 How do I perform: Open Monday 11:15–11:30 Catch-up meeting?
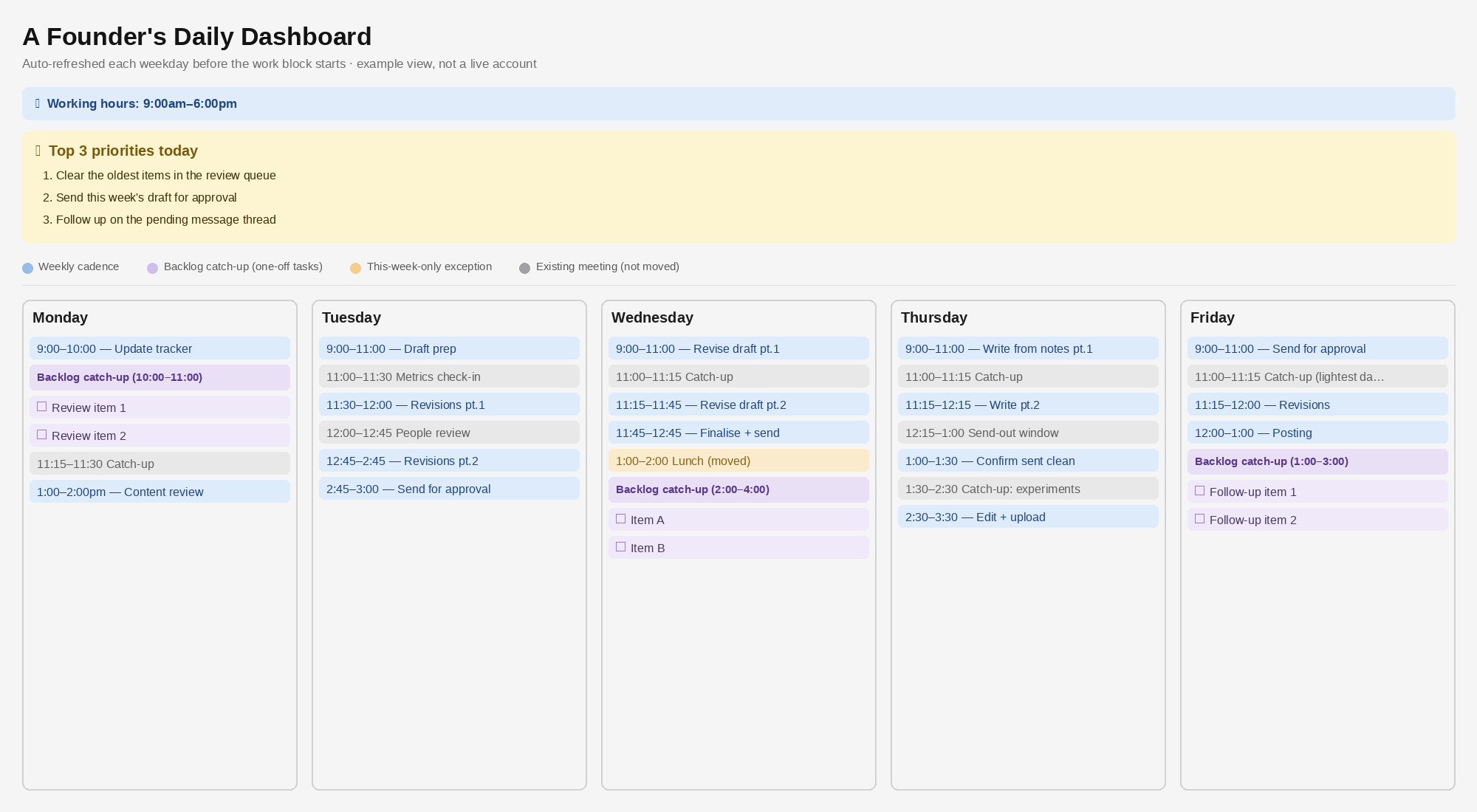coord(160,464)
